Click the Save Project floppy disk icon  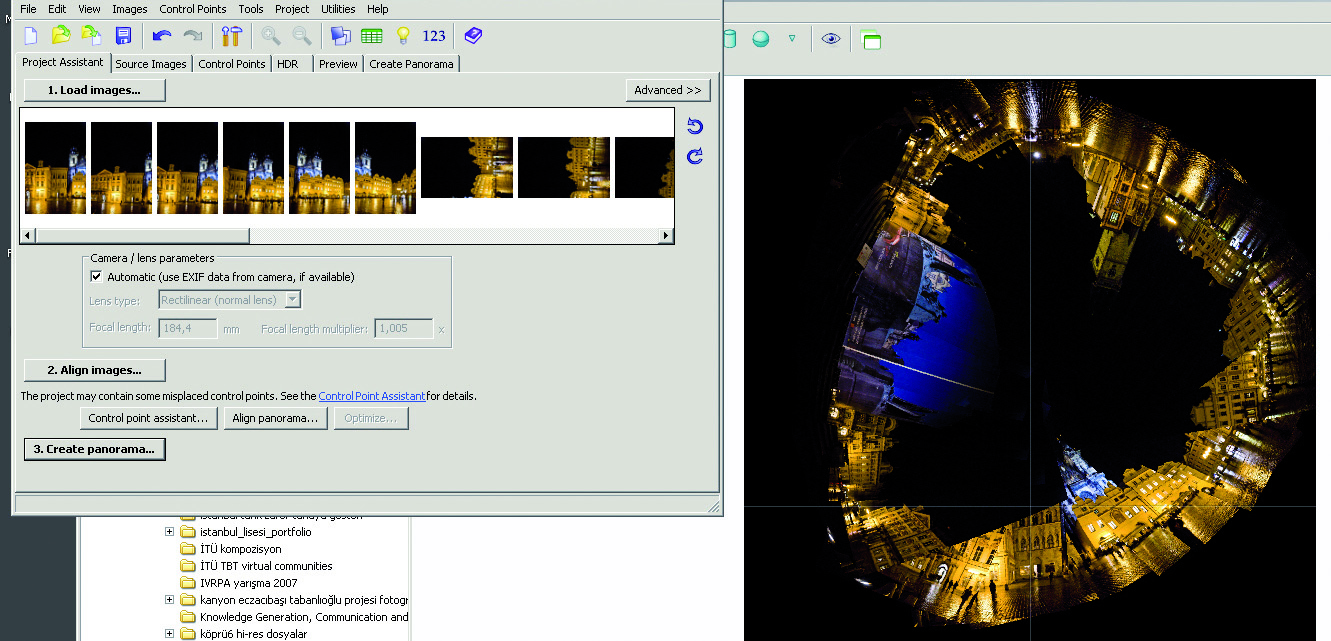click(123, 36)
